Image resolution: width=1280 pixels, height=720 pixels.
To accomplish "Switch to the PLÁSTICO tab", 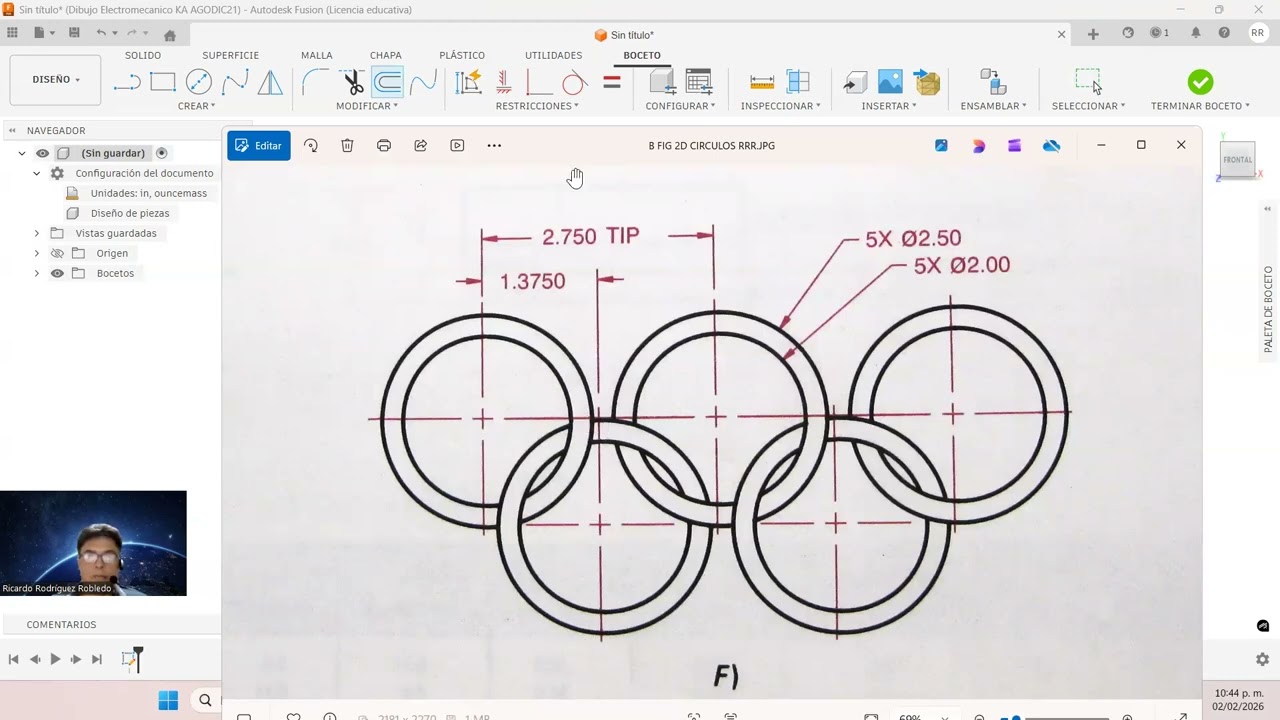I will point(462,56).
